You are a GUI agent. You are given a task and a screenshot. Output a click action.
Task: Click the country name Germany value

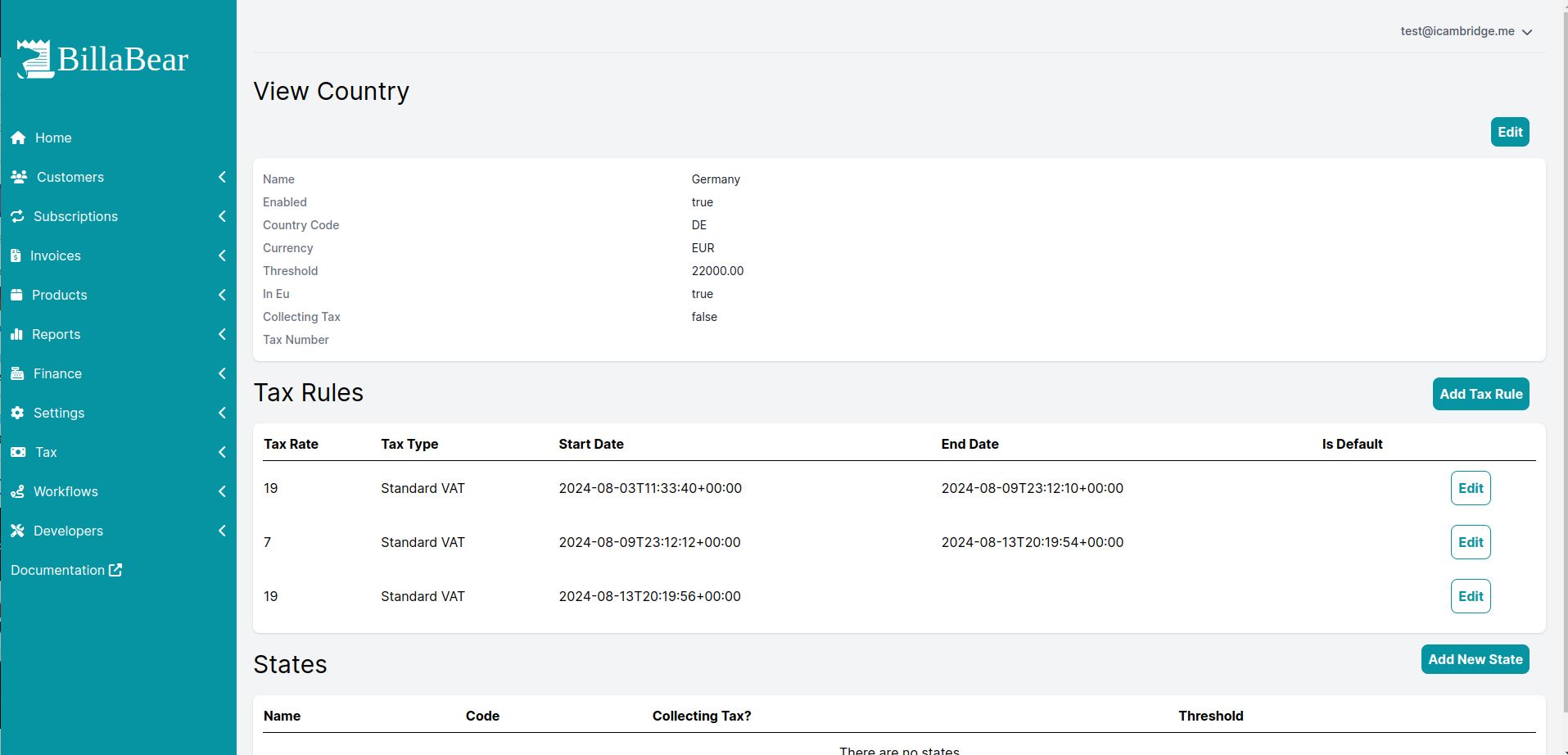[x=716, y=179]
